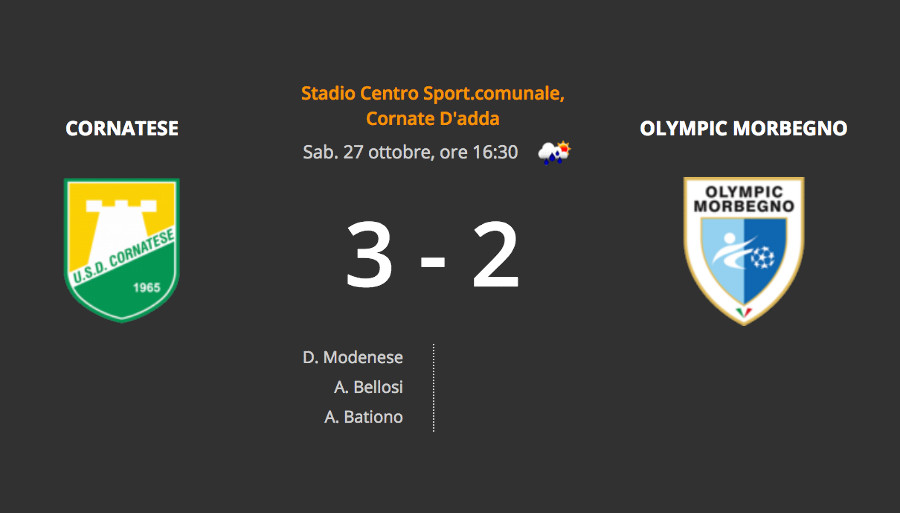The height and width of the screenshot is (513, 900).
Task: Click the white tower in Cornatese crest
Action: (x=122, y=230)
